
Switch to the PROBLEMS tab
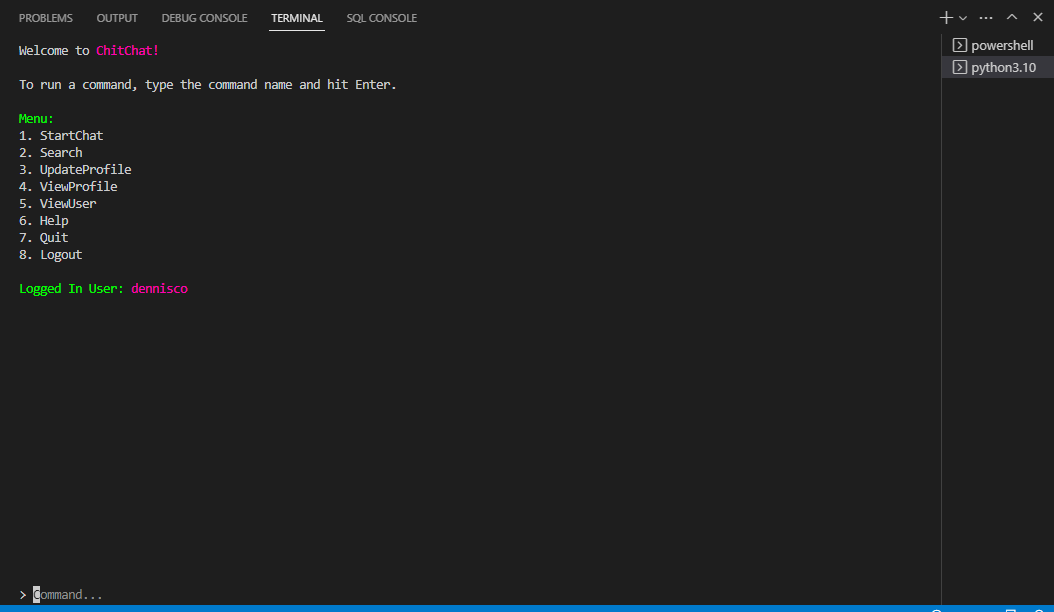pos(46,17)
